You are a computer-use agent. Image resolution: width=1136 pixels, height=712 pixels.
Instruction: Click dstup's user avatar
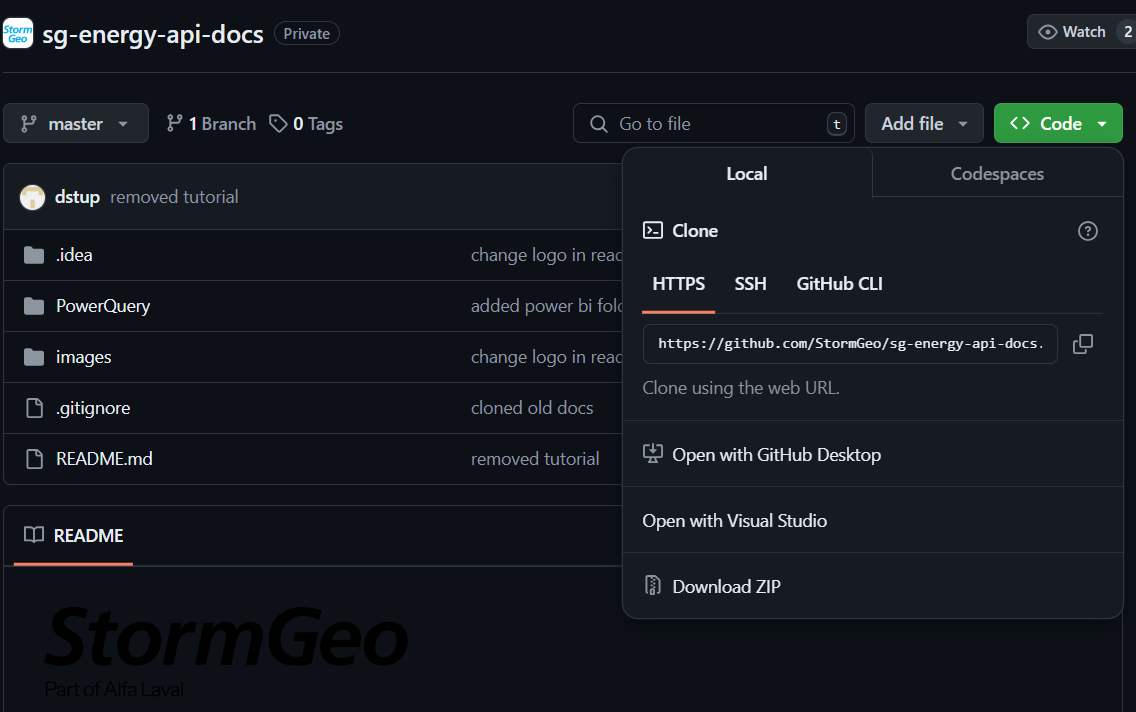pos(32,197)
